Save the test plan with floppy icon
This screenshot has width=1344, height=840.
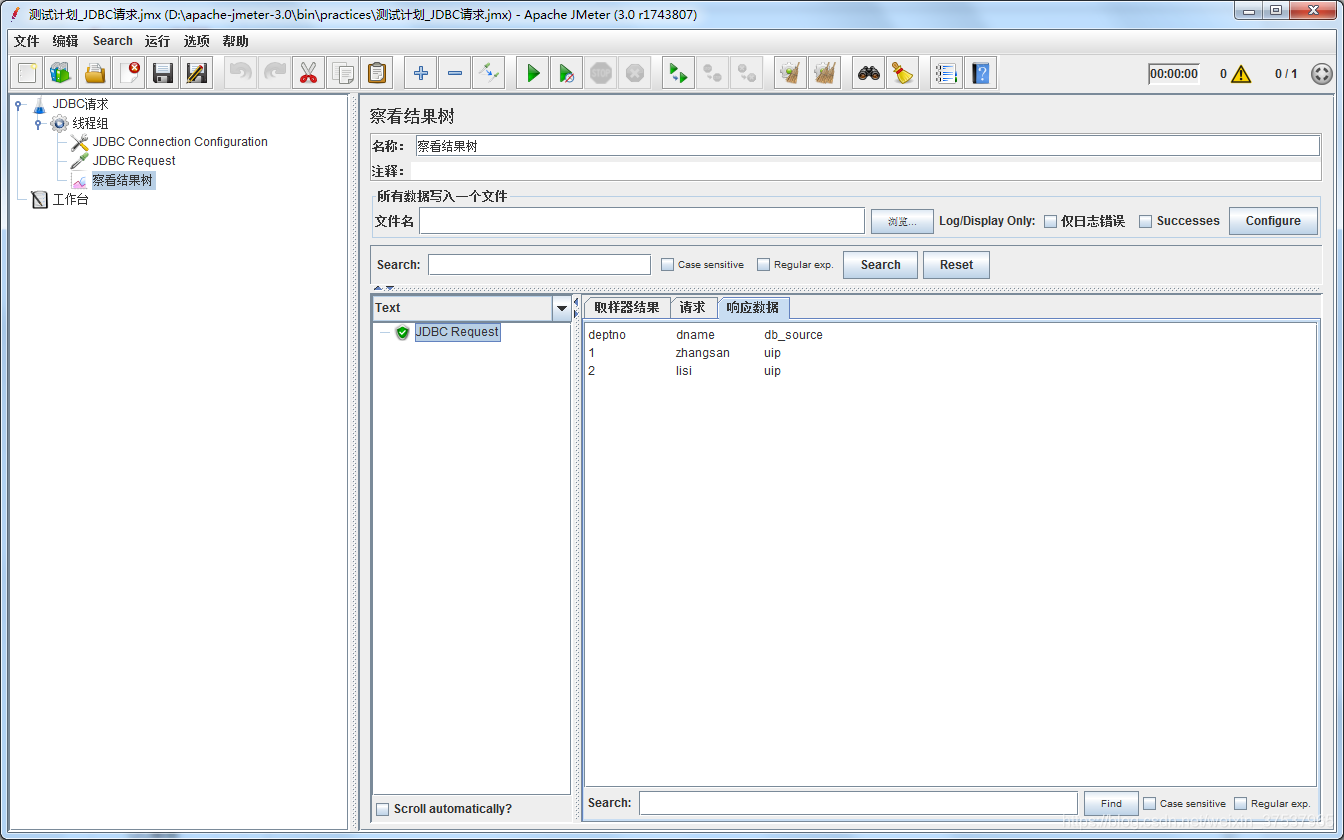(x=163, y=73)
